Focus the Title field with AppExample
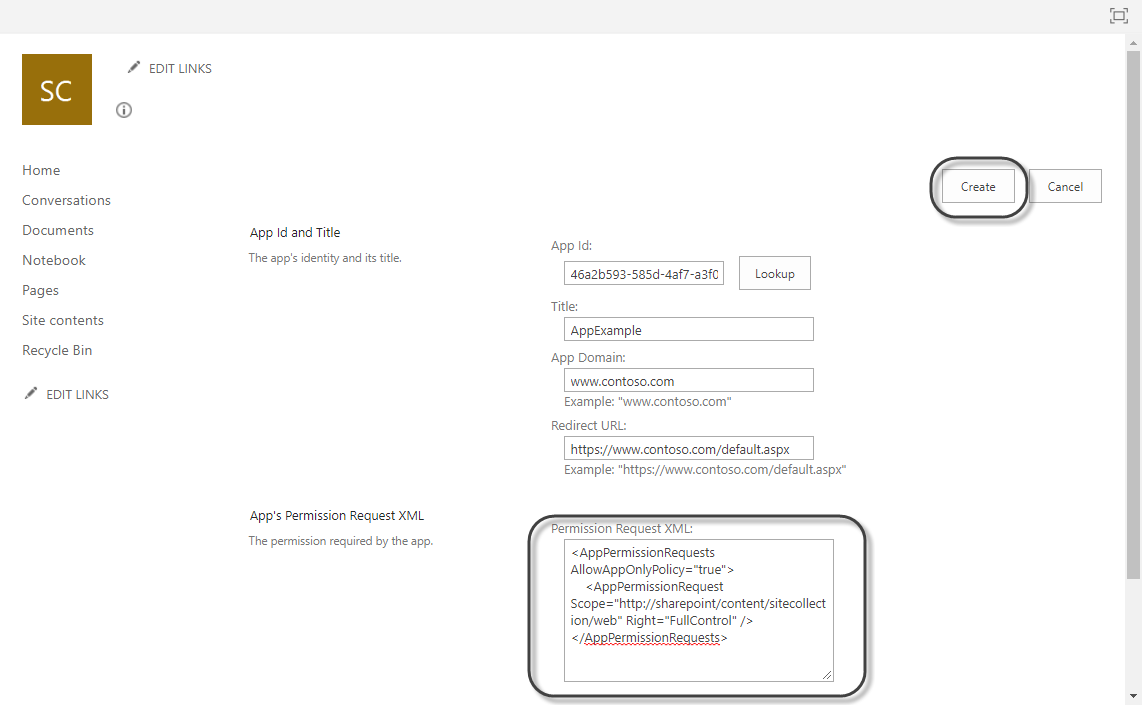This screenshot has width=1142, height=705. (688, 329)
